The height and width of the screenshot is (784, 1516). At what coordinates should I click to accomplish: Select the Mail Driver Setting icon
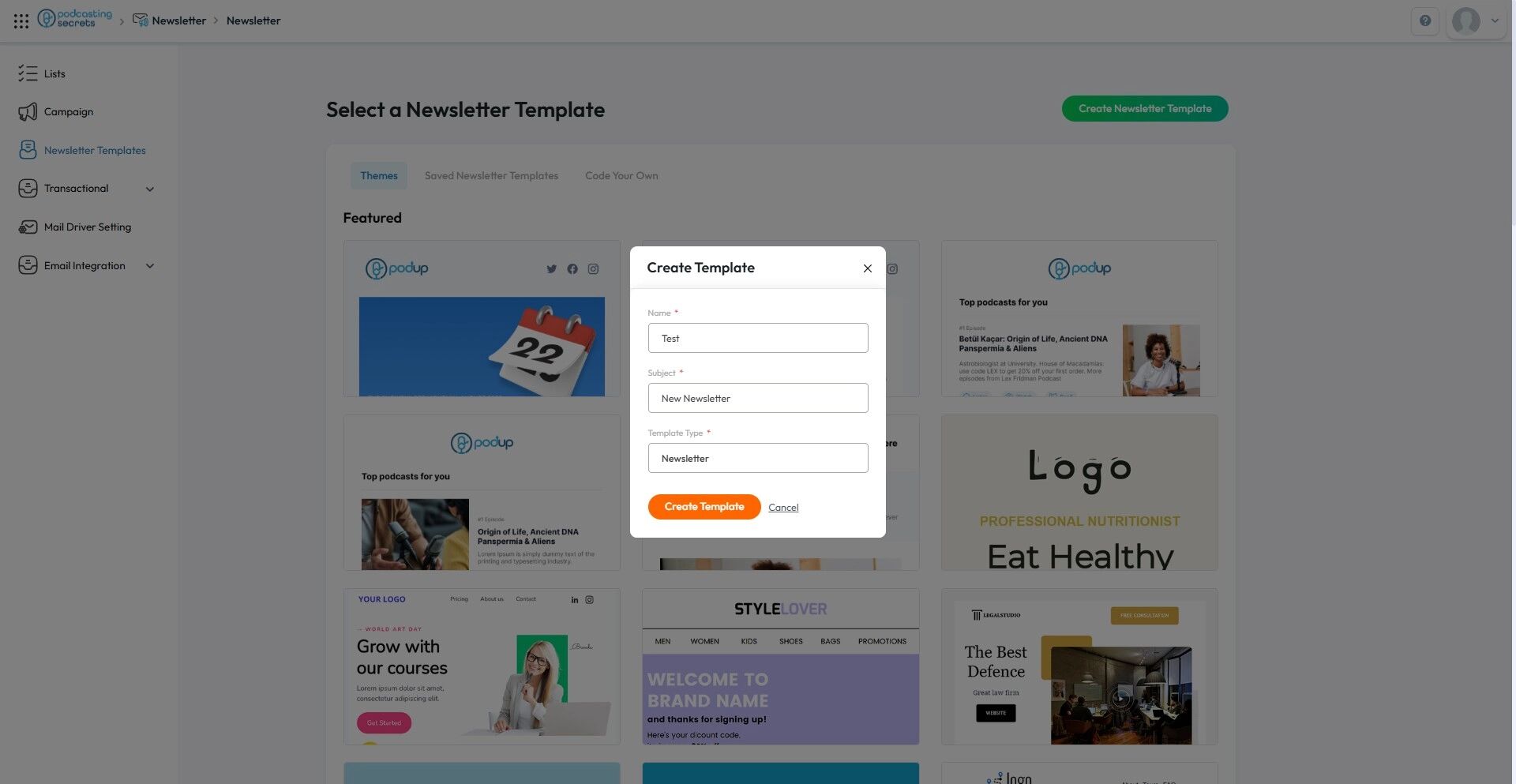coord(28,227)
